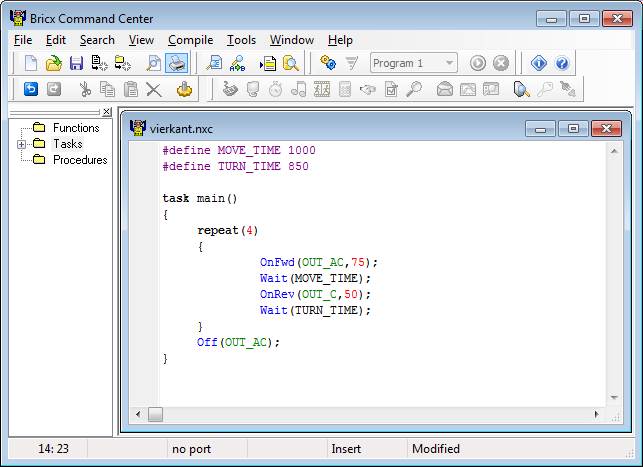Open a file using the folder icon
The height and width of the screenshot is (467, 643).
coord(53,64)
